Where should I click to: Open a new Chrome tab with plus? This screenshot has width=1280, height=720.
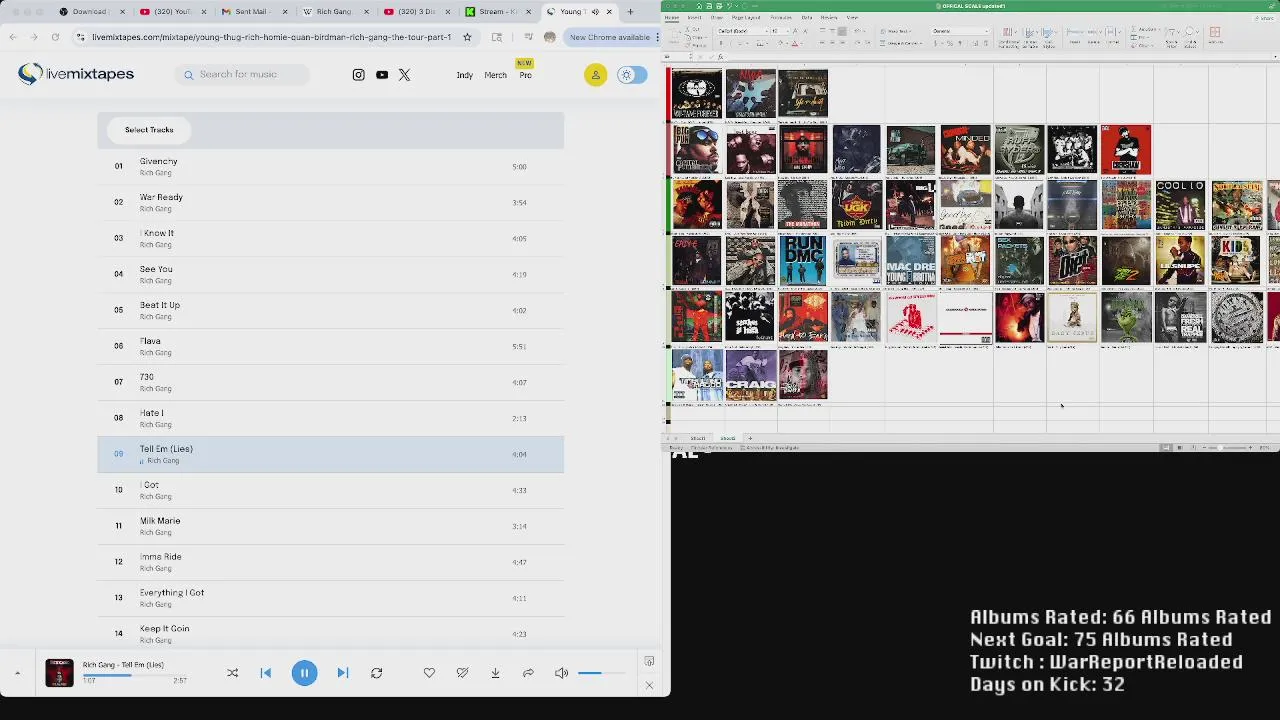(630, 12)
